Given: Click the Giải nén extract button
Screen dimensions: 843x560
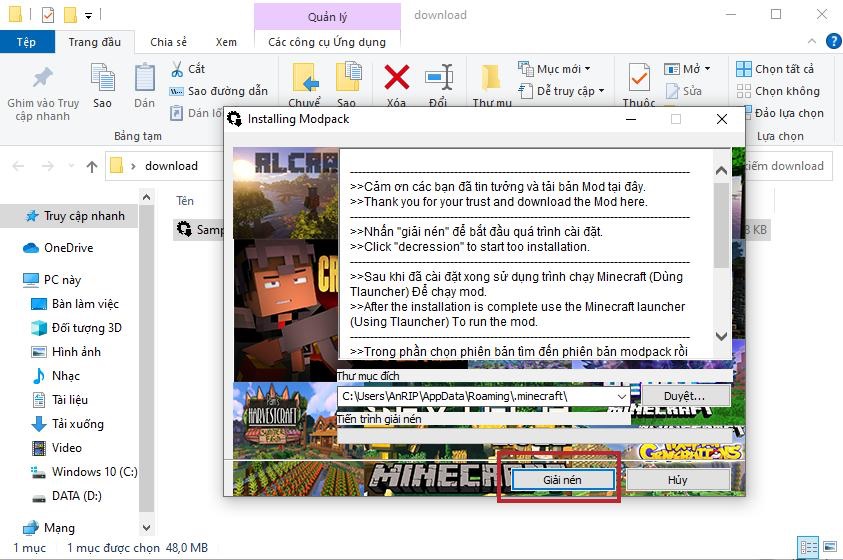Looking at the screenshot, I should click(x=562, y=479).
